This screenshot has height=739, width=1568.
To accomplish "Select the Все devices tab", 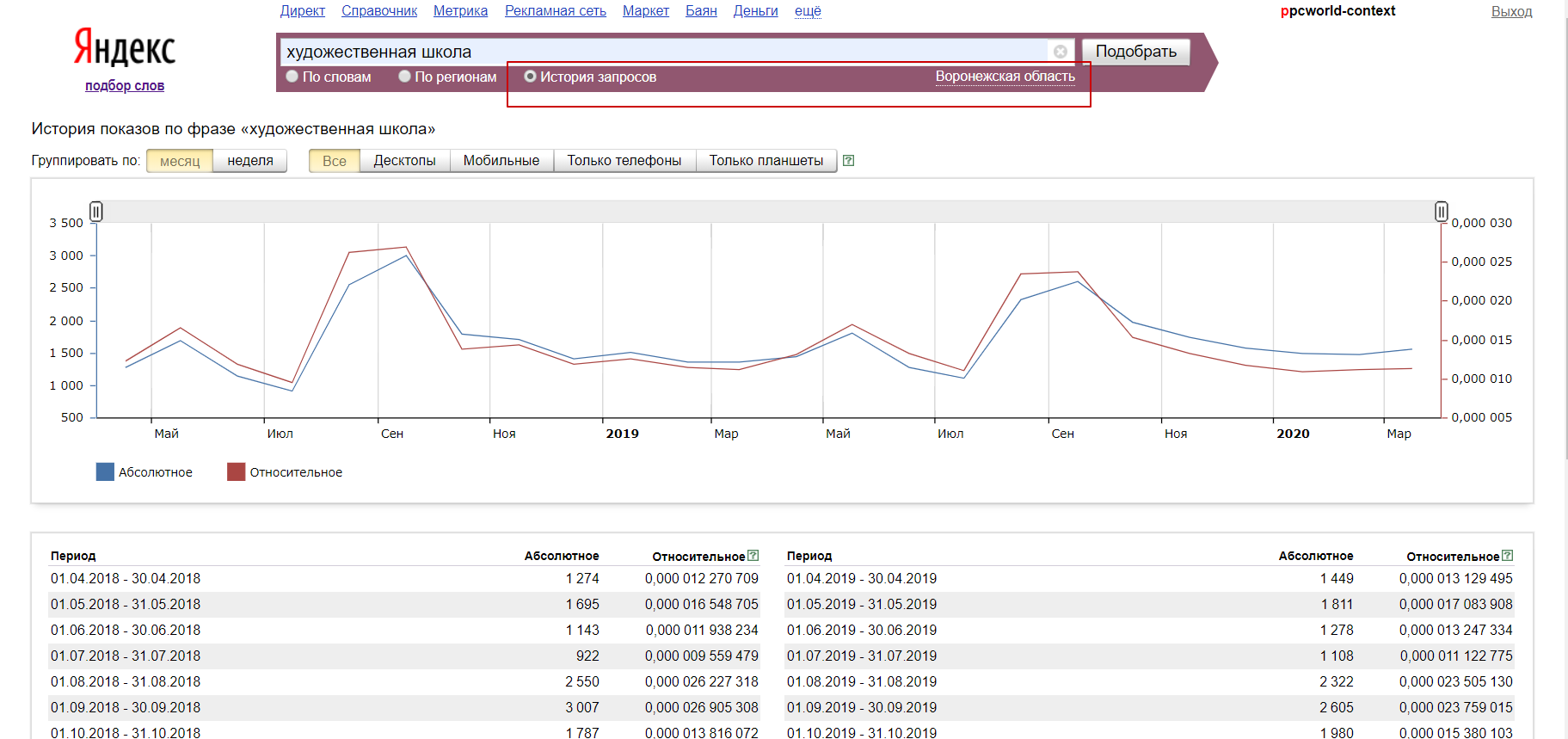I will point(335,161).
